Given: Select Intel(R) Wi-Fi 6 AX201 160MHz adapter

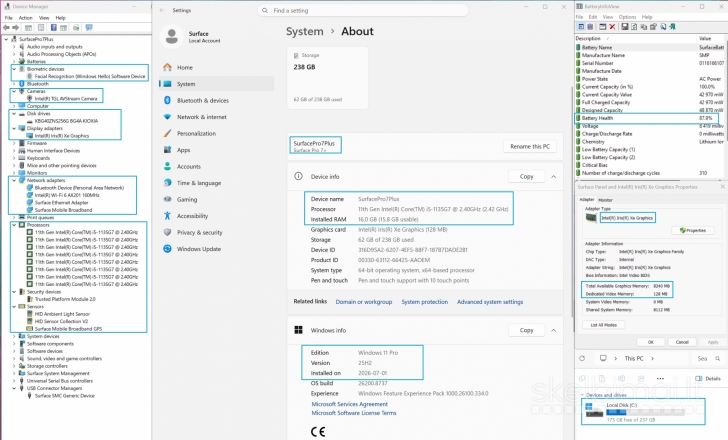Looking at the screenshot, I should [x=67, y=195].
